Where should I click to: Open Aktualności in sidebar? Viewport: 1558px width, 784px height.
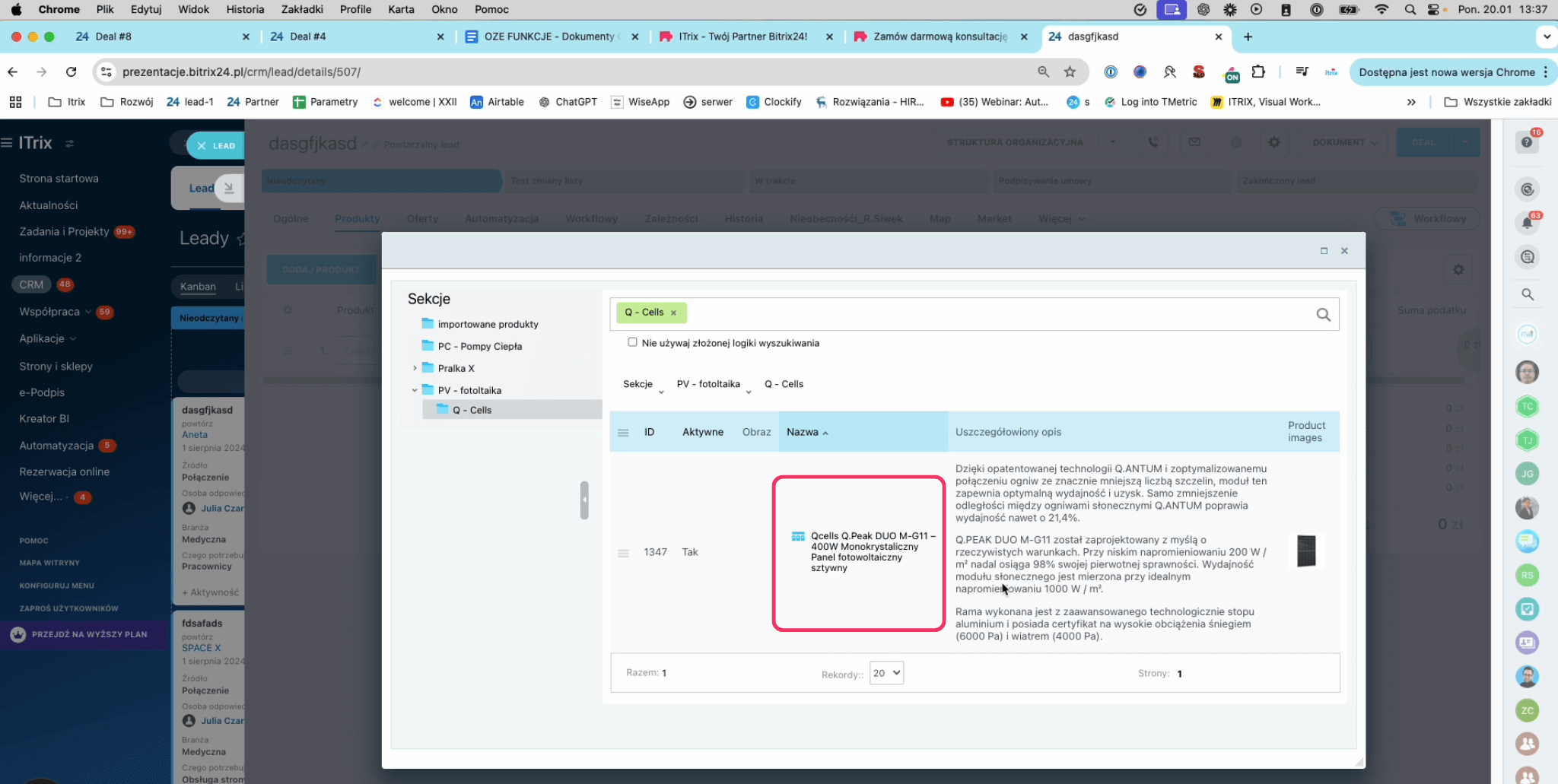(x=48, y=205)
